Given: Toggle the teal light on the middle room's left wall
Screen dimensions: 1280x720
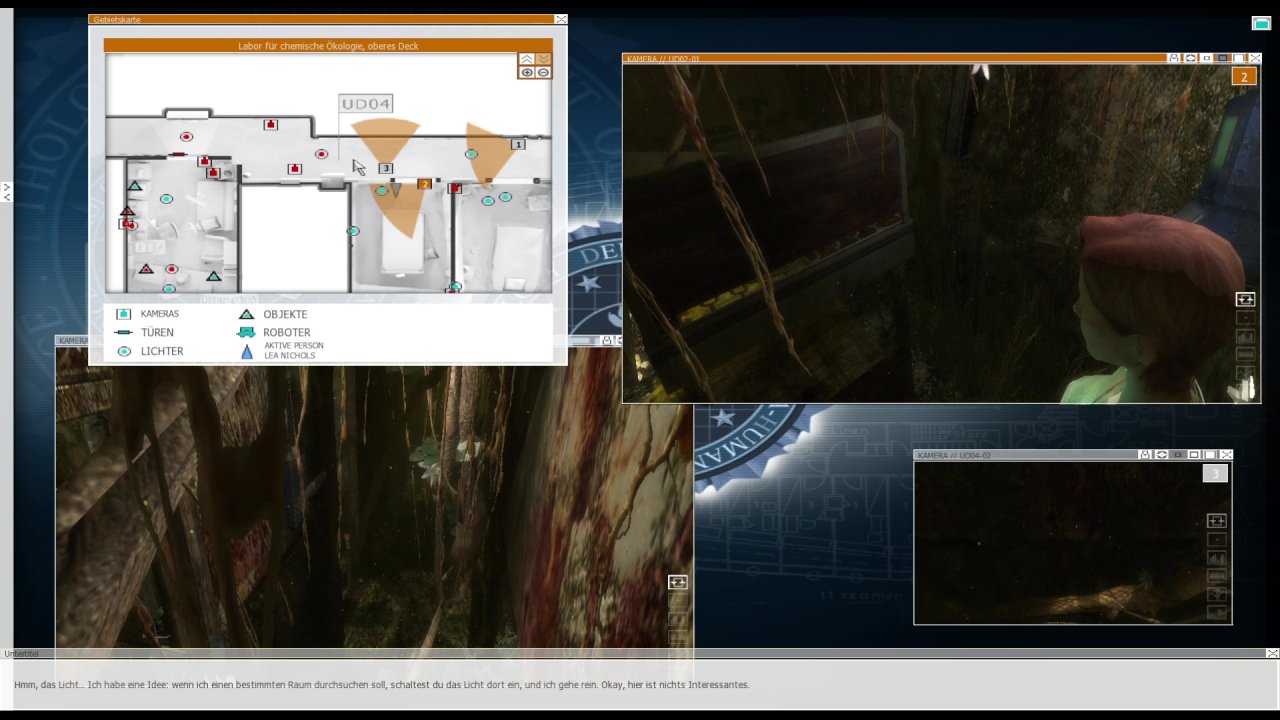Looking at the screenshot, I should (352, 231).
